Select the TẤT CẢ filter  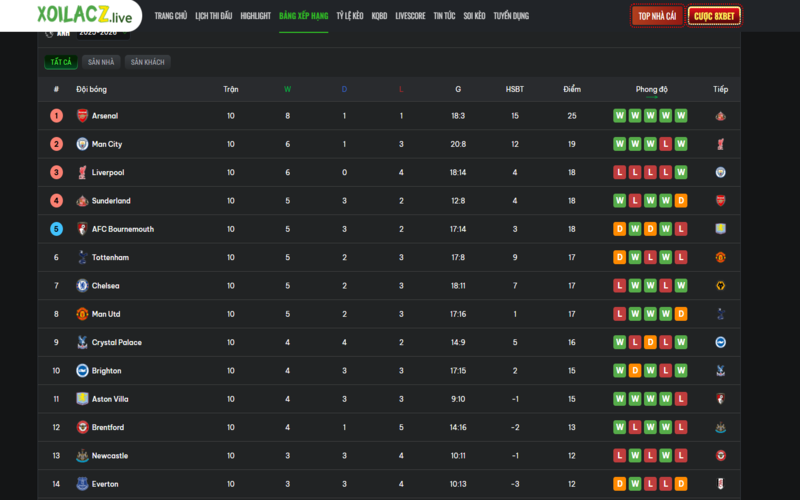coord(61,62)
